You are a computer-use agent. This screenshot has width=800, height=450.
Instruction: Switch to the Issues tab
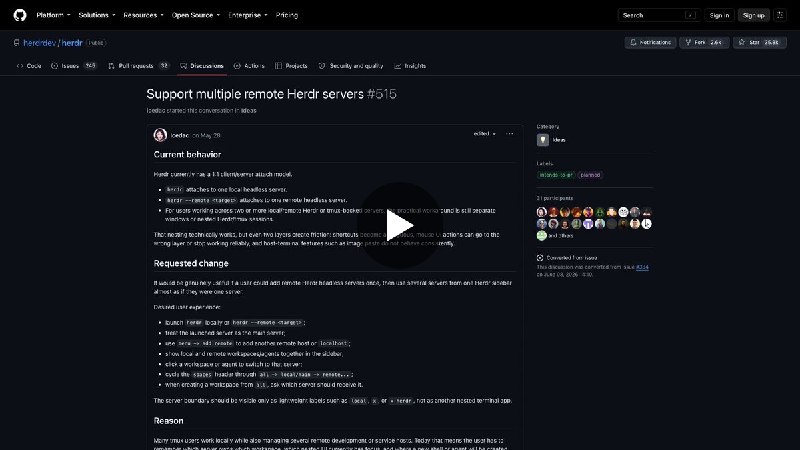click(x=73, y=66)
